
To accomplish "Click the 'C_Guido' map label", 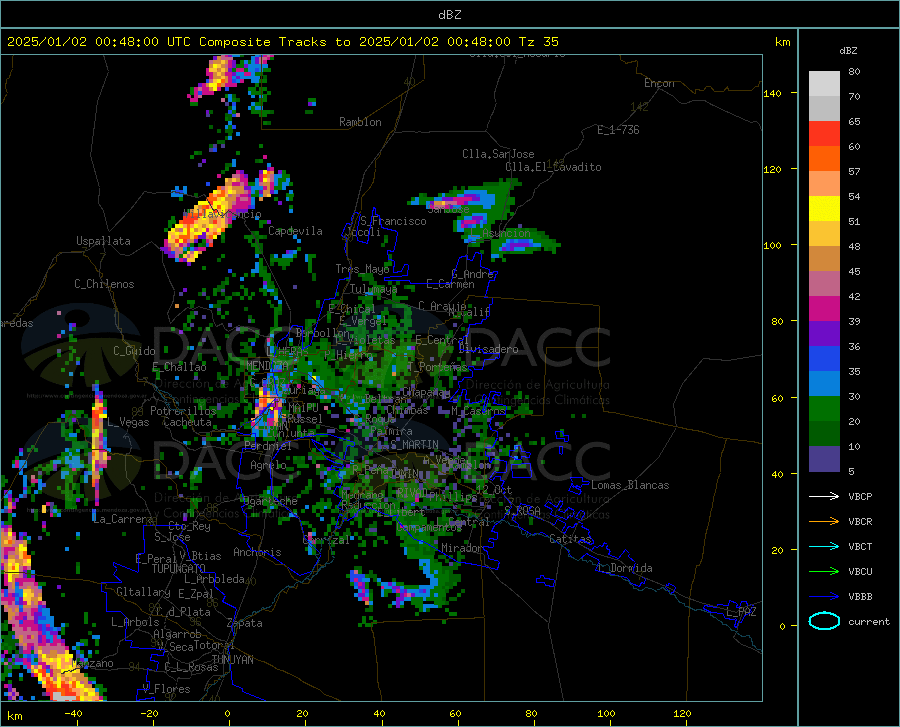I will coord(134,351).
